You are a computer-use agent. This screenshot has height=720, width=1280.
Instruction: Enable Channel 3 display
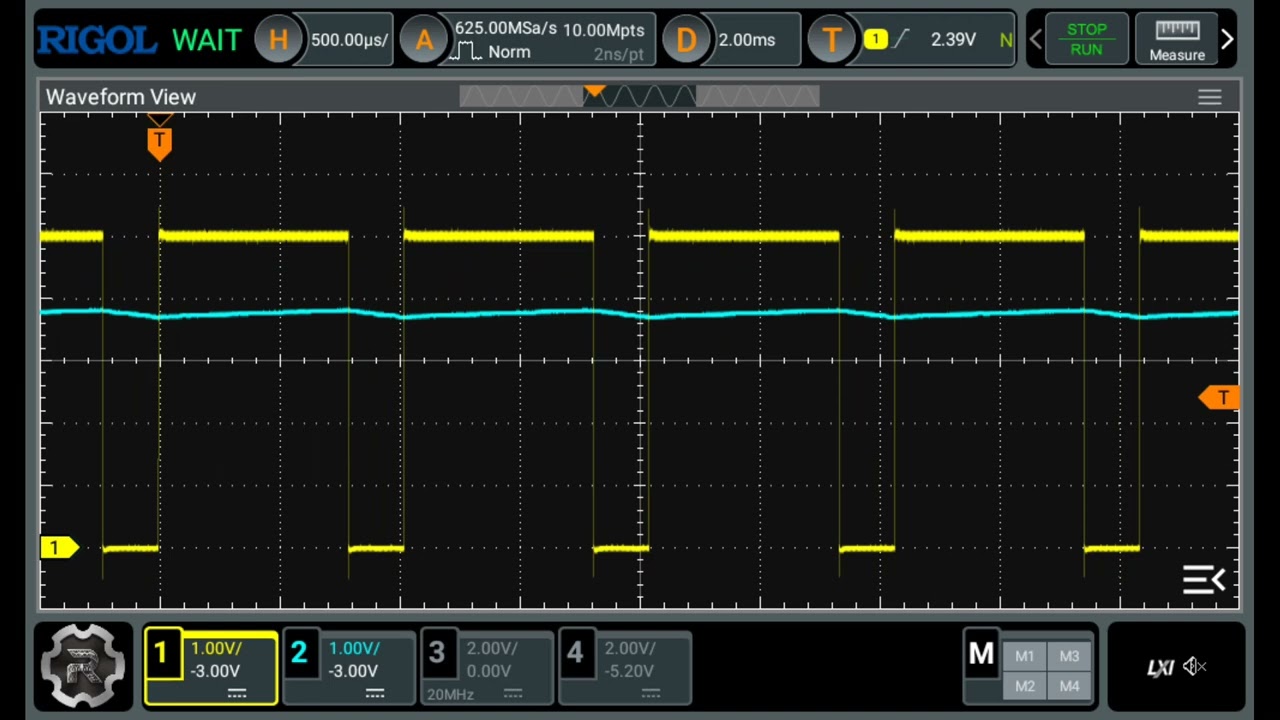click(485, 665)
